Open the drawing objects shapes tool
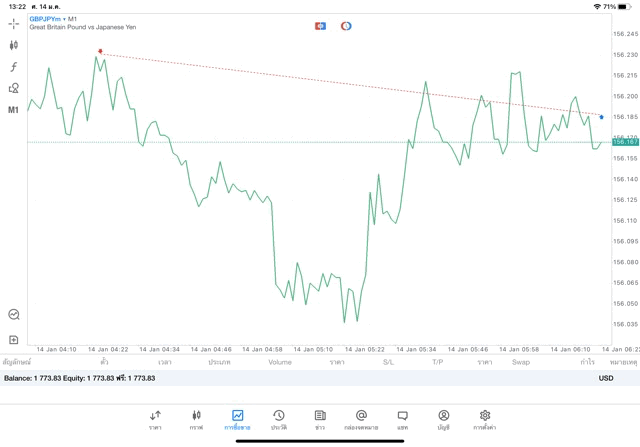 pyautogui.click(x=14, y=88)
